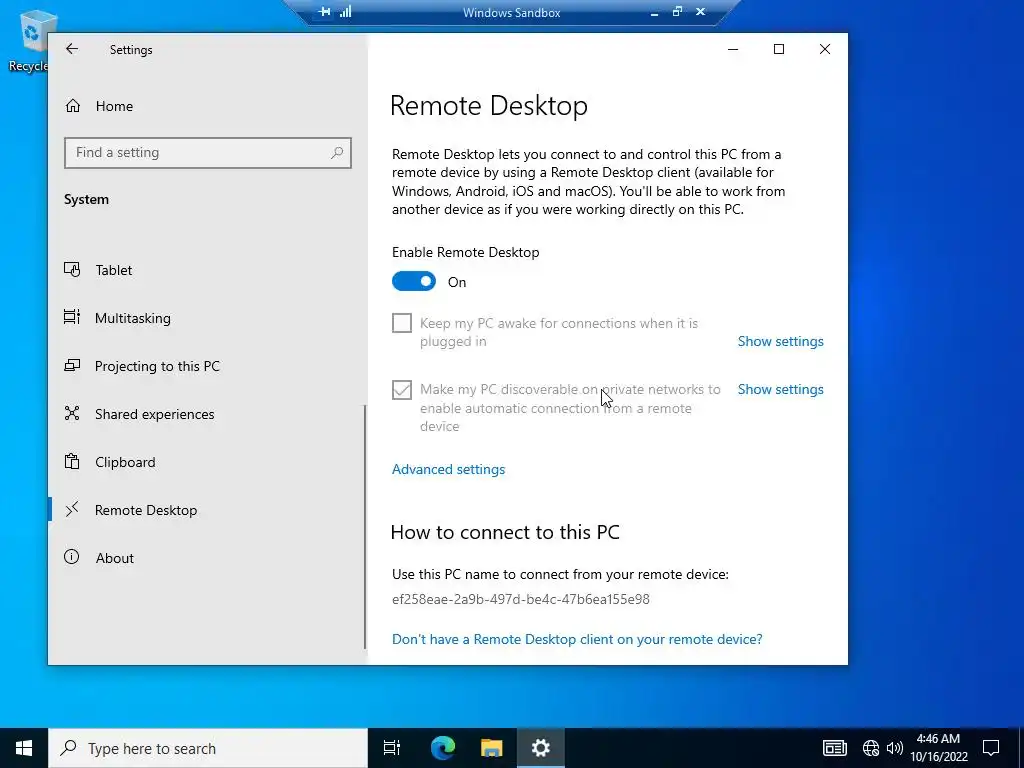Uncheck Make my PC discoverable checkbox
1024x768 pixels.
point(402,389)
